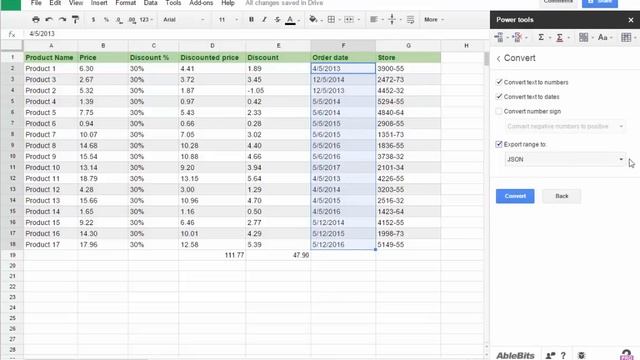The height and width of the screenshot is (360, 640).
Task: Click the Print icon in toolbar
Action: coord(36,20)
